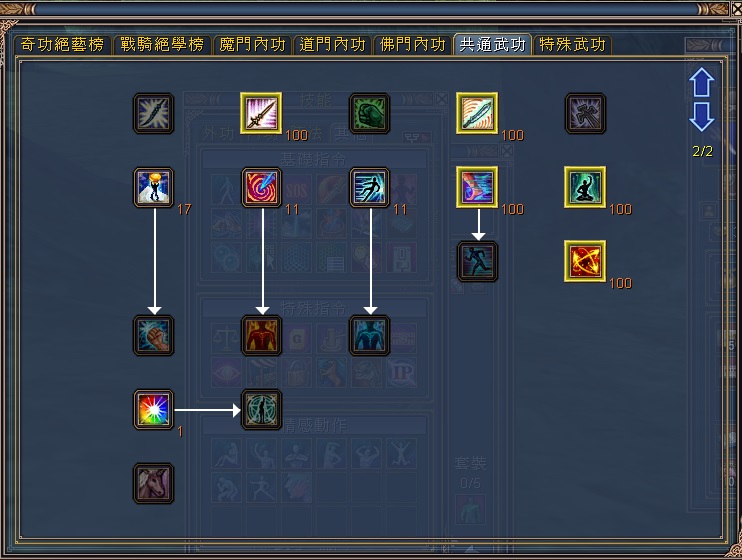Select the horse mount skill icon
The height and width of the screenshot is (560, 742).
(153, 483)
